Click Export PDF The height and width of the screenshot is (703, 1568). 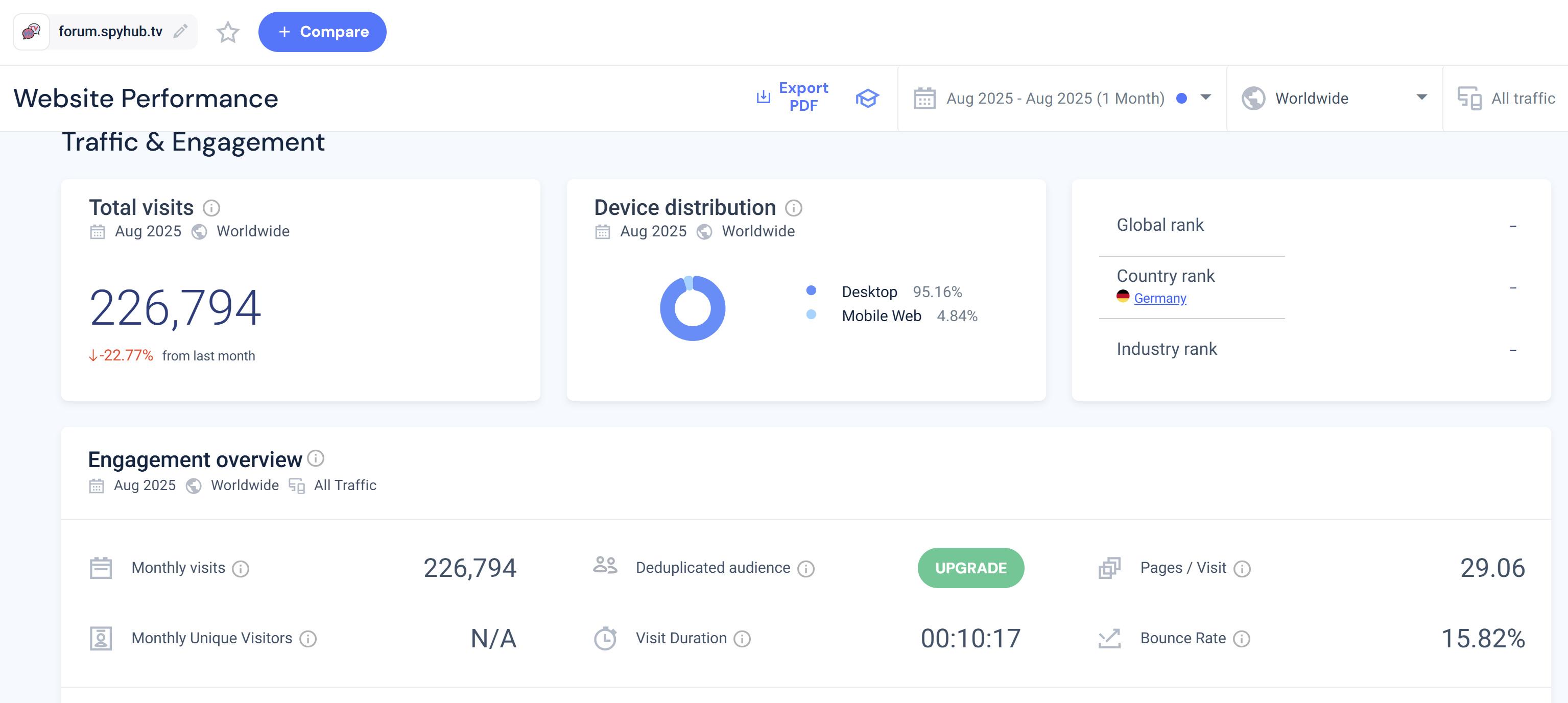click(793, 98)
